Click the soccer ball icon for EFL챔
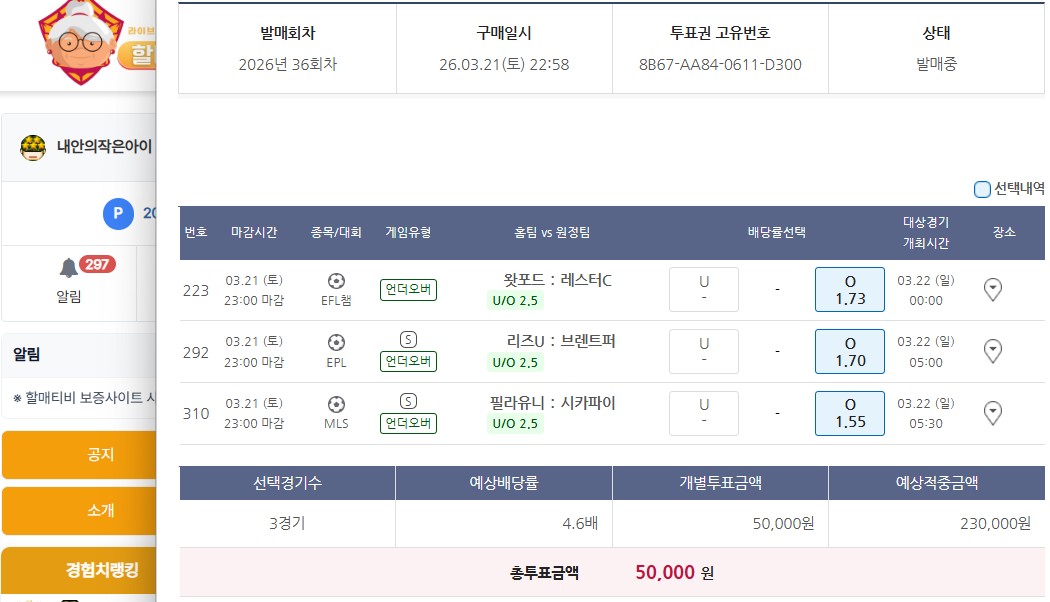This screenshot has height=602, width=1050. pyautogui.click(x=336, y=281)
